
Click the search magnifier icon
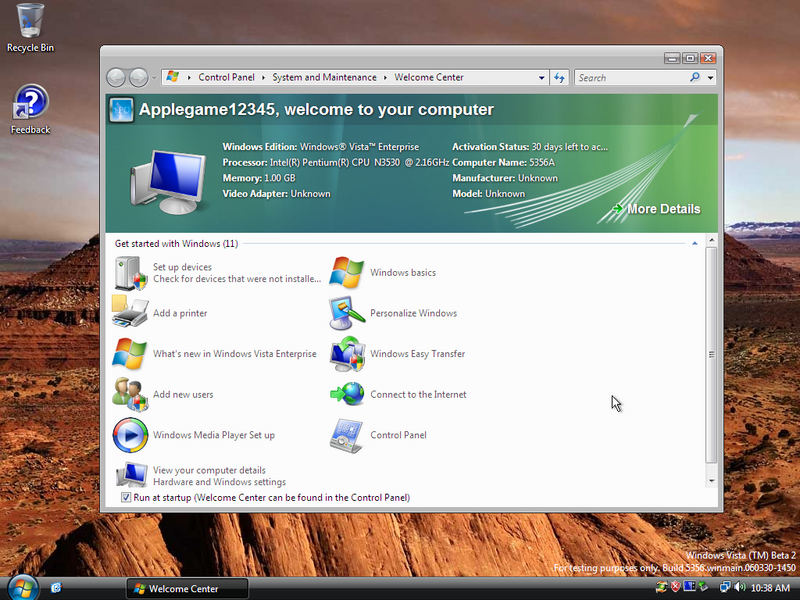tap(695, 77)
